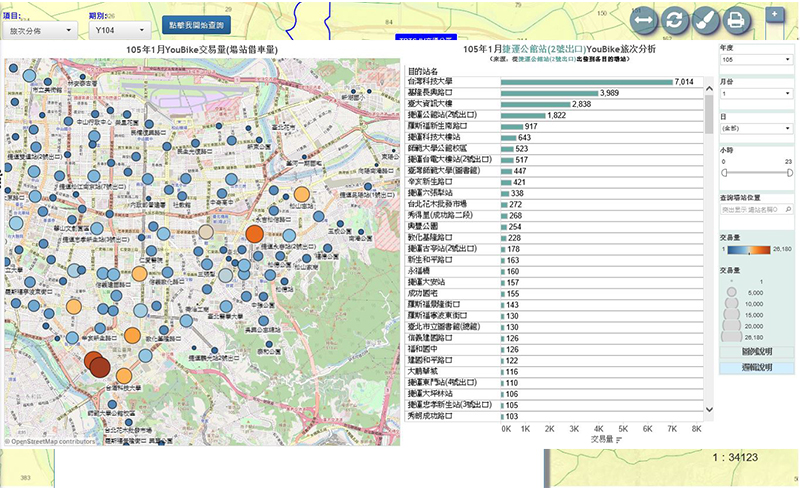800x491 pixels.
Task: Click the 台灣科技大學 destination row label
Action: click(x=430, y=82)
